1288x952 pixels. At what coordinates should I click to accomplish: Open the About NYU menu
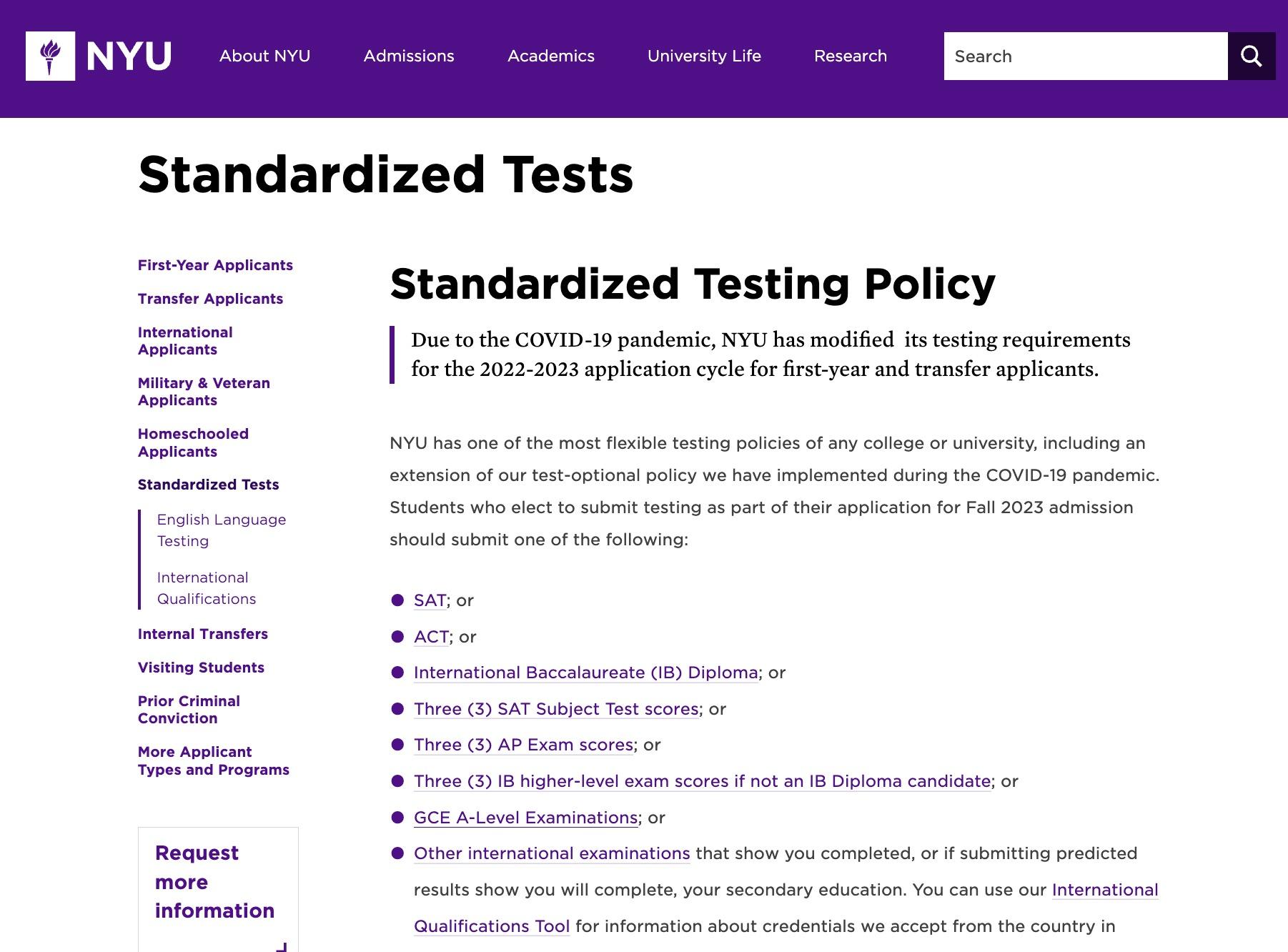click(264, 56)
